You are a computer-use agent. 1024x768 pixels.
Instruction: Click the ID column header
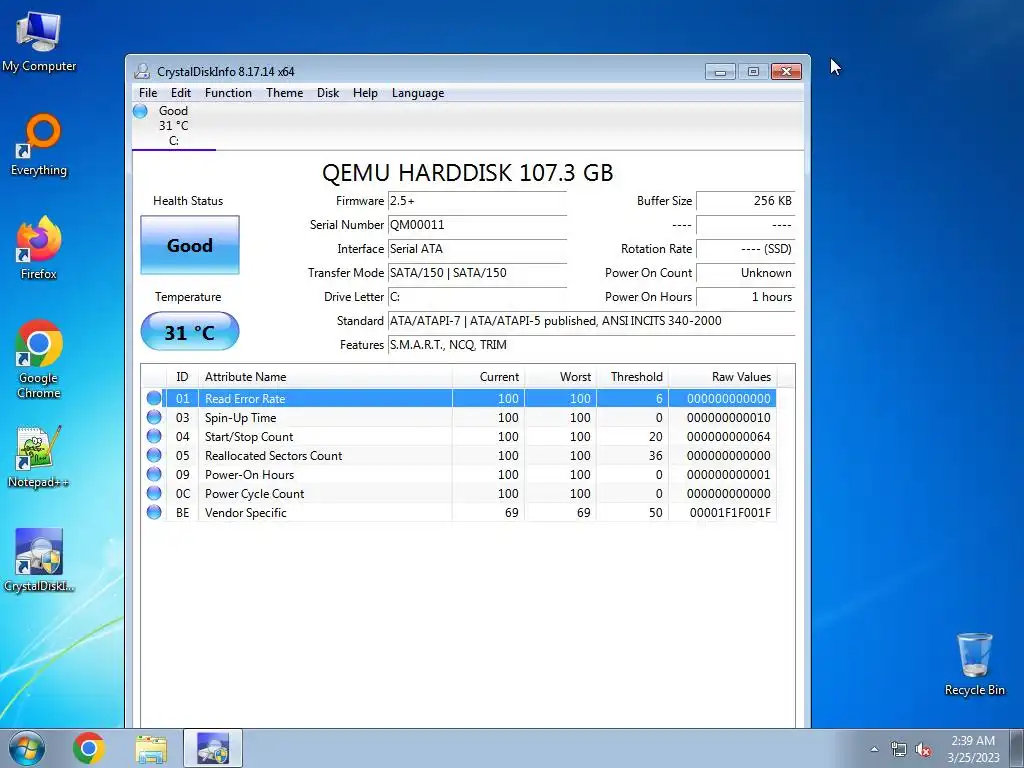pos(182,377)
